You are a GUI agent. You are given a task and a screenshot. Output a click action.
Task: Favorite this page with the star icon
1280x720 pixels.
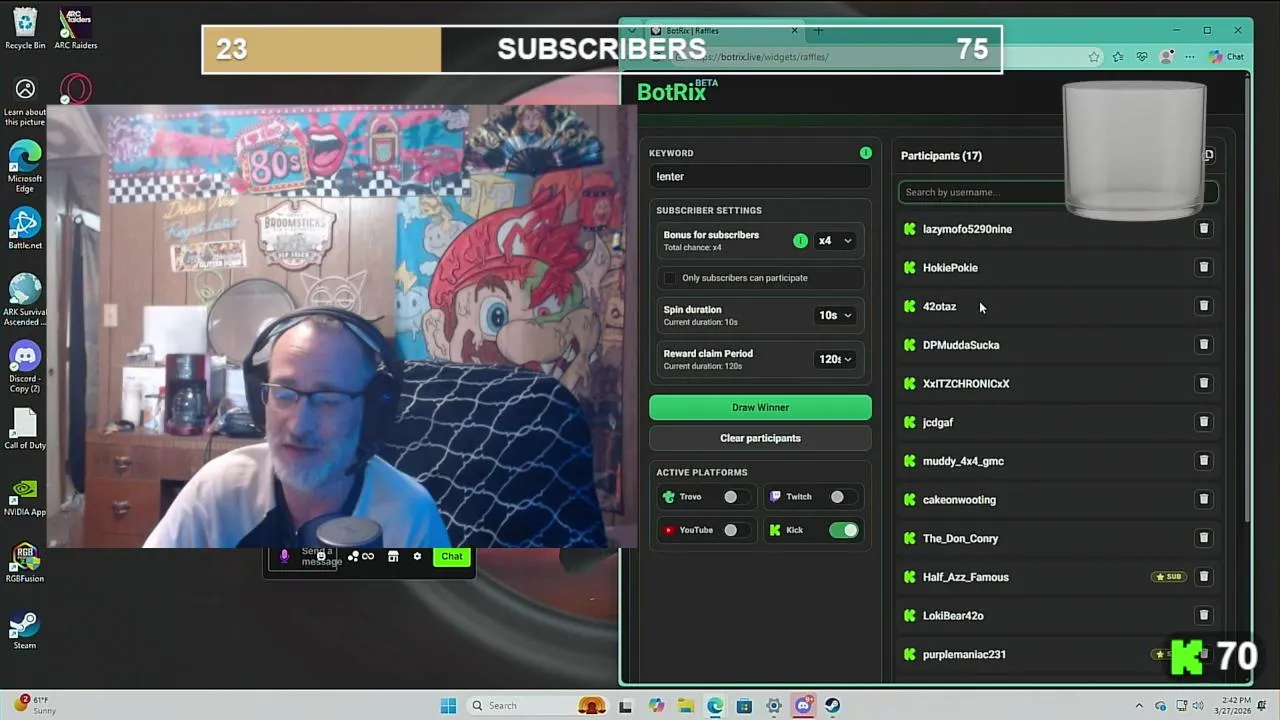coord(1095,57)
